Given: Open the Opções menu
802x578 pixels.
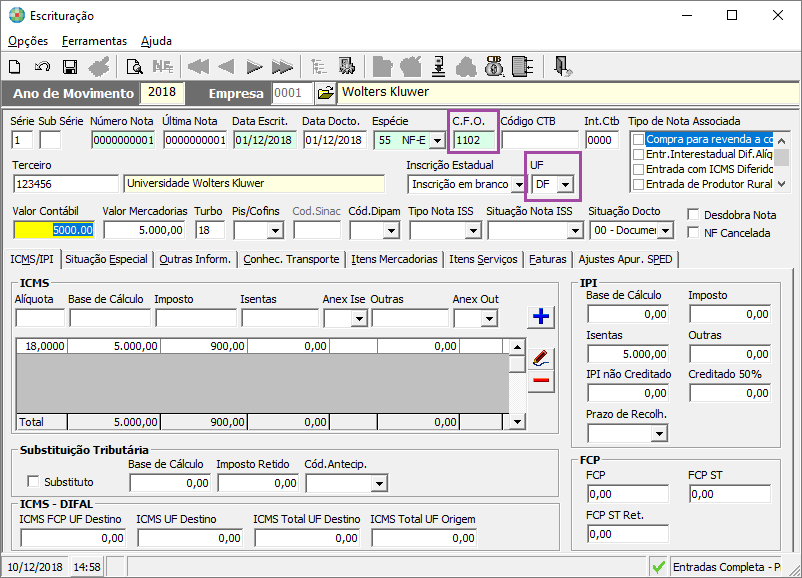Looking at the screenshot, I should pyautogui.click(x=28, y=41).
